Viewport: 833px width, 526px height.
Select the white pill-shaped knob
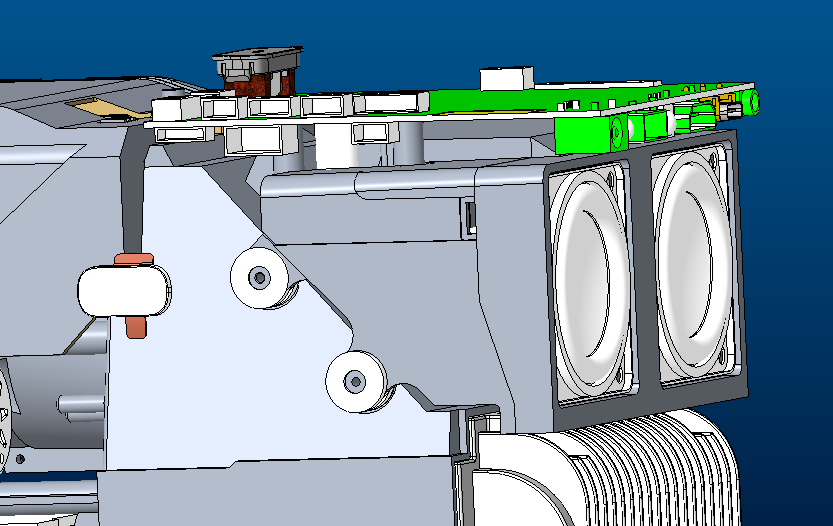pyautogui.click(x=124, y=291)
